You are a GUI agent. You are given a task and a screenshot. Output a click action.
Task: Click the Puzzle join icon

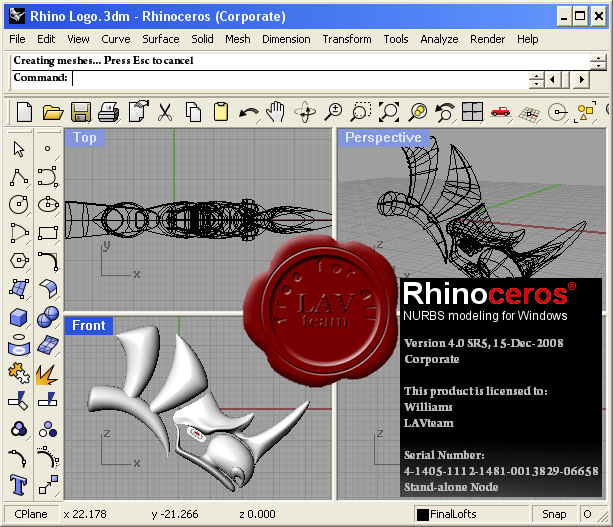19,373
